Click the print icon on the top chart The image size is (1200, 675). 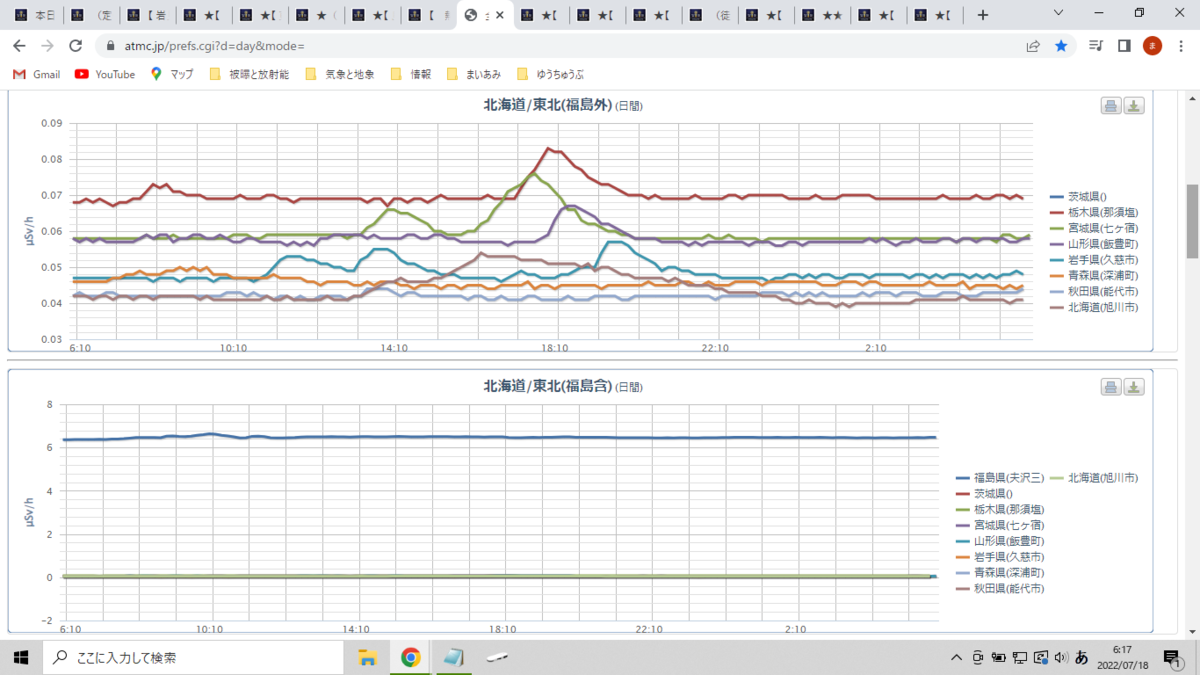(1110, 106)
